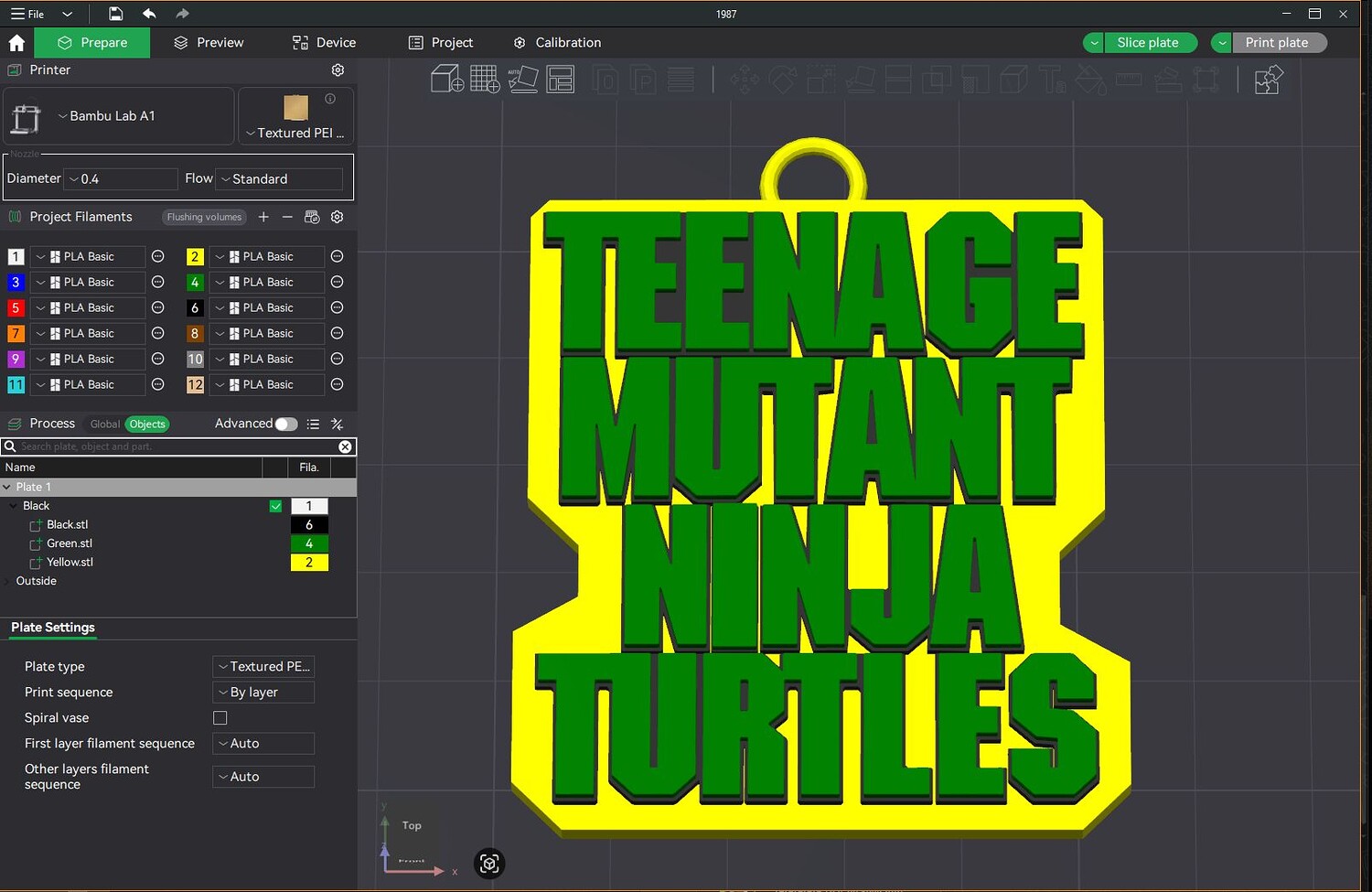Edit filament 9 preset icon
This screenshot has width=1372, height=892.
tap(157, 360)
